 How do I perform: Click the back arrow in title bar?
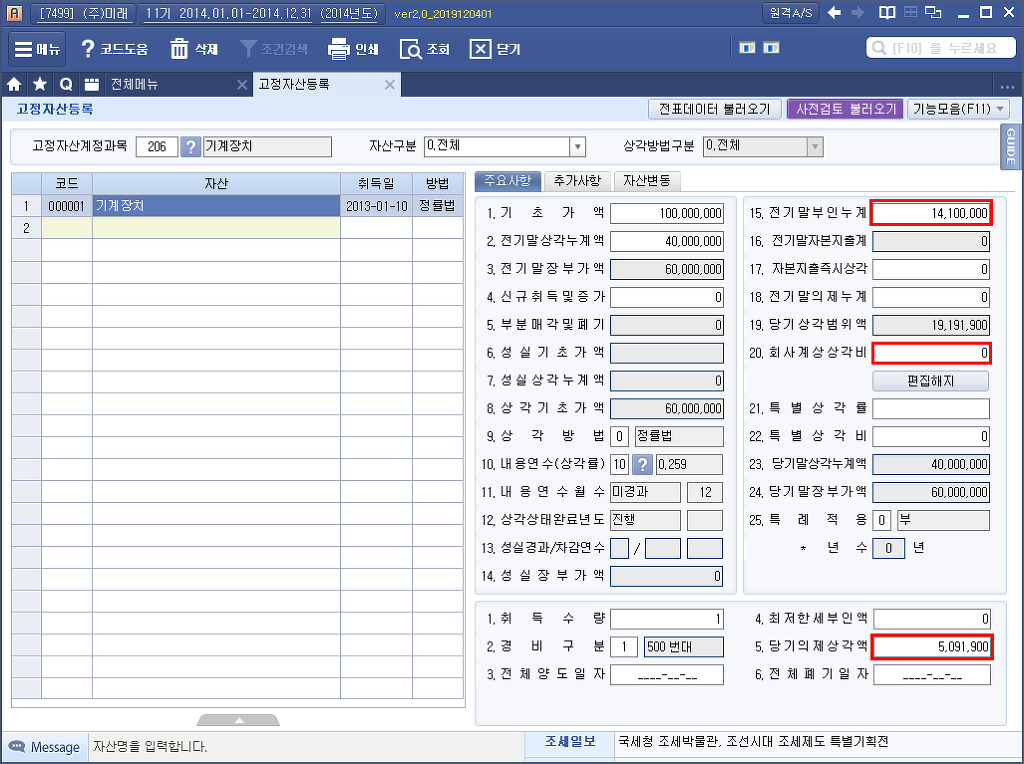tap(834, 12)
